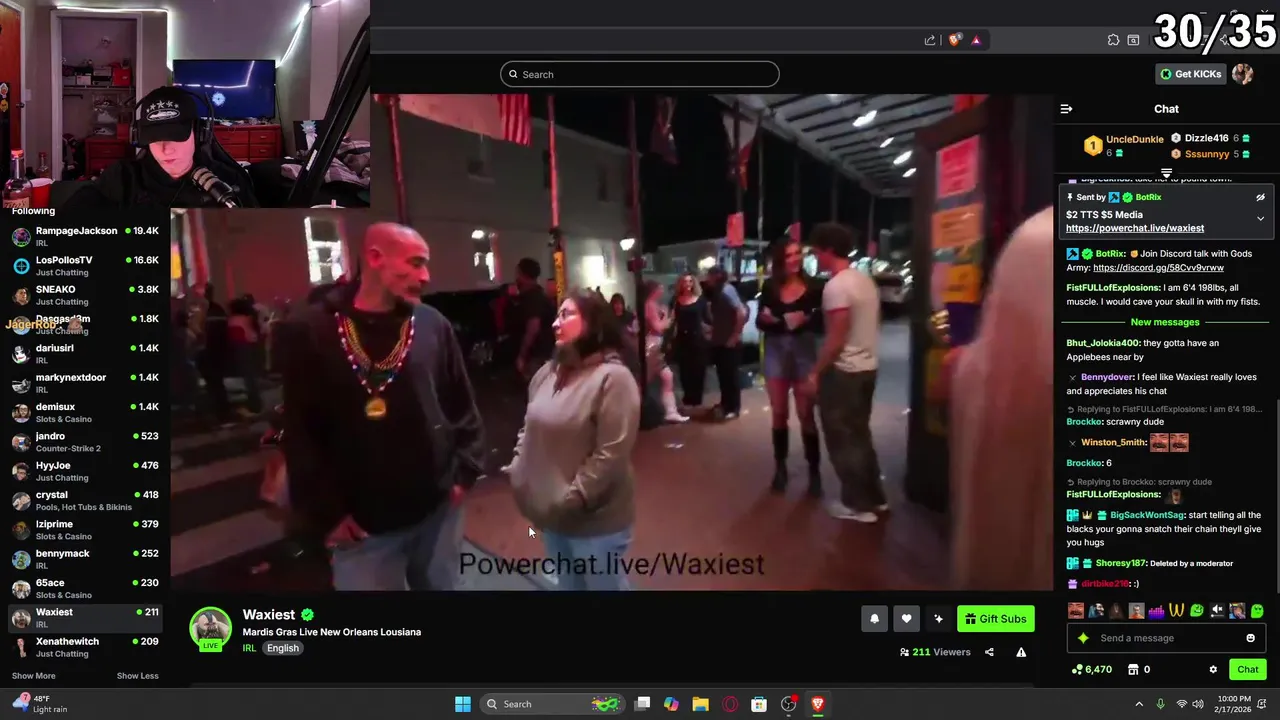The image size is (1280, 720).
Task: Click Dizzle416 in gift leaderboard
Action: click(x=1206, y=138)
